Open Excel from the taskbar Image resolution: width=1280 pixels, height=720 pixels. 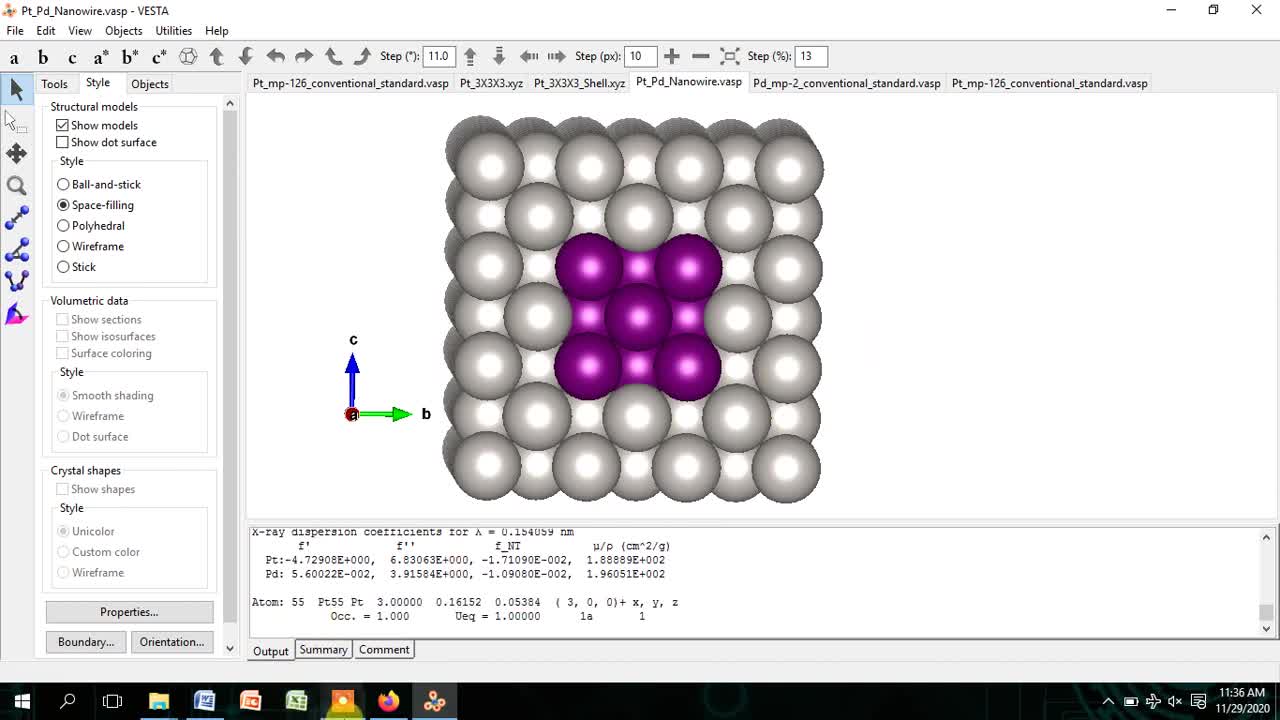296,701
